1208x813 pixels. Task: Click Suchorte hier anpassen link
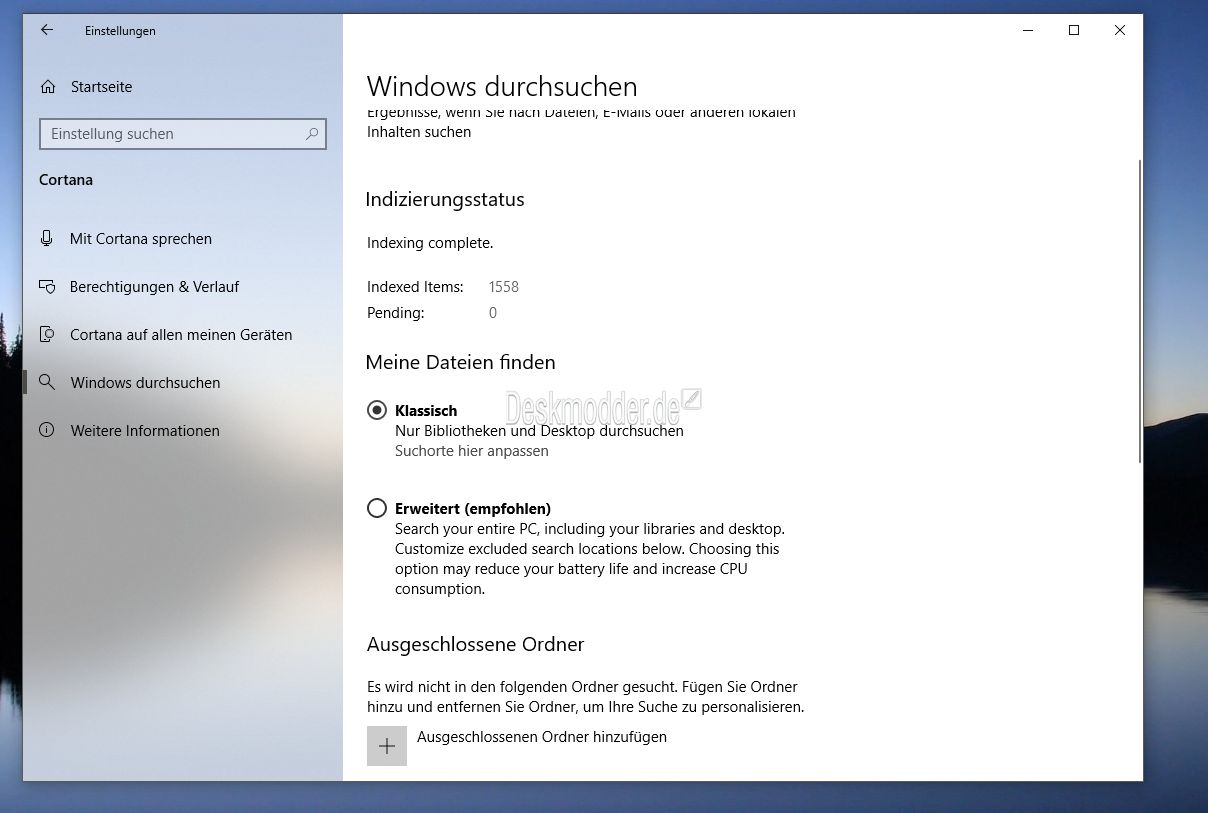click(472, 451)
